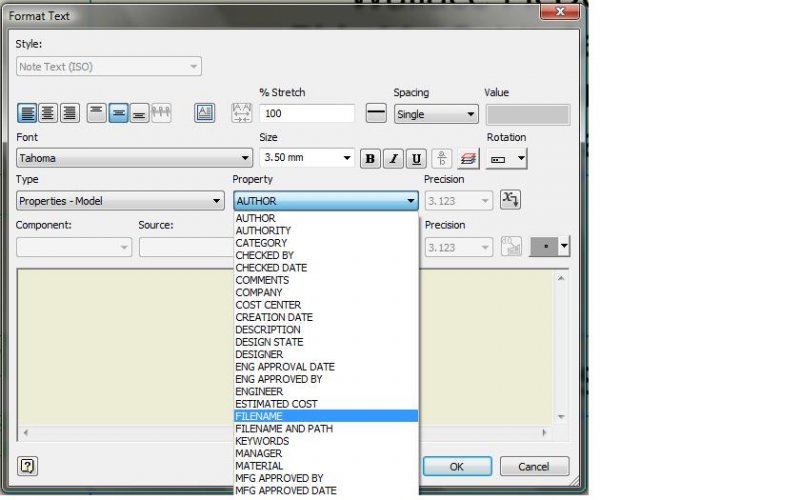Collapse the Property dropdown showing AUTHOR

coord(326,201)
